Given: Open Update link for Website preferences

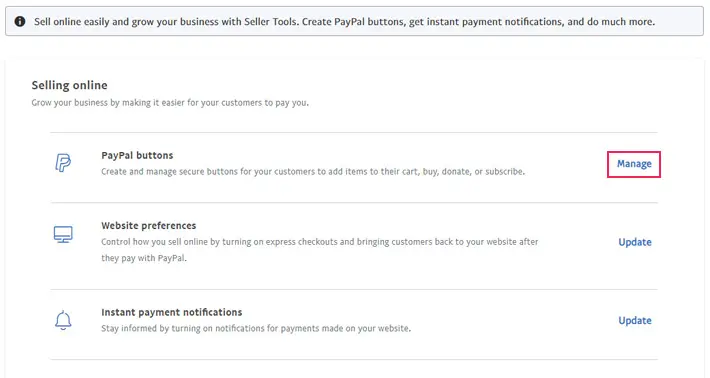Looking at the screenshot, I should click(x=635, y=242).
